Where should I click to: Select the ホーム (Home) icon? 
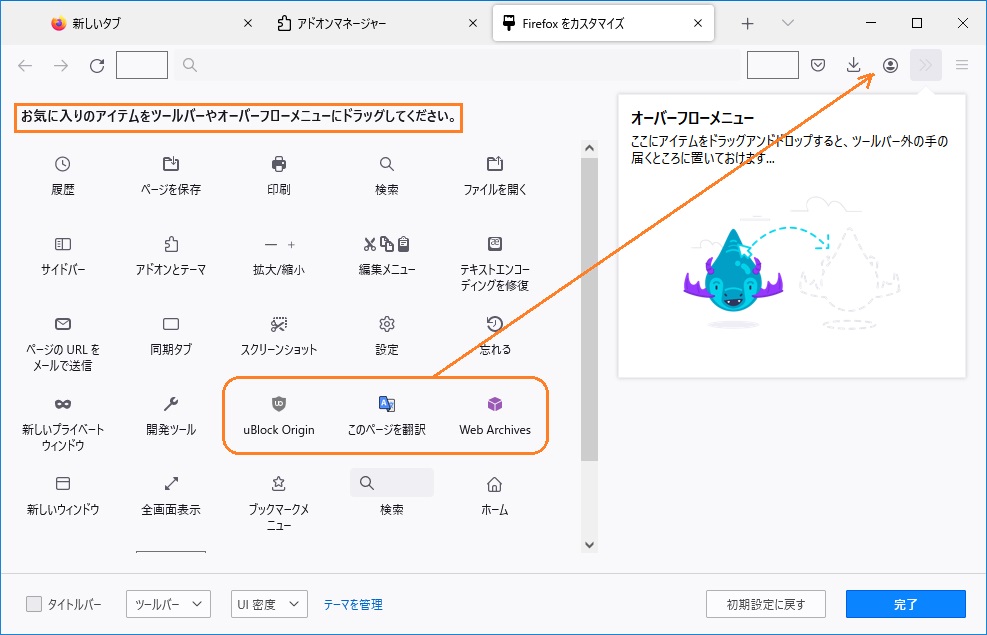tap(495, 484)
